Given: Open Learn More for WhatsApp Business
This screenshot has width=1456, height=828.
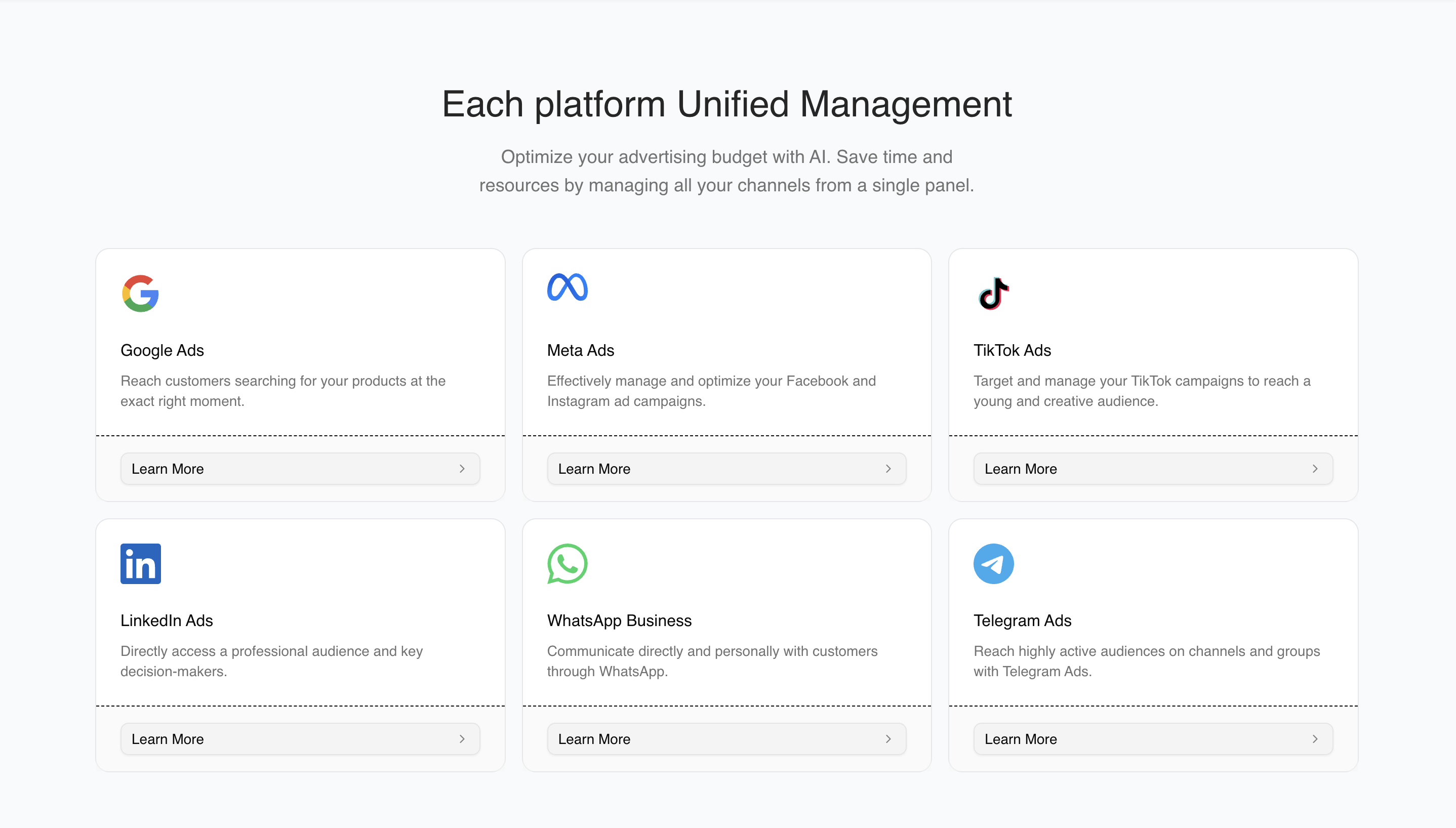Looking at the screenshot, I should [726, 739].
